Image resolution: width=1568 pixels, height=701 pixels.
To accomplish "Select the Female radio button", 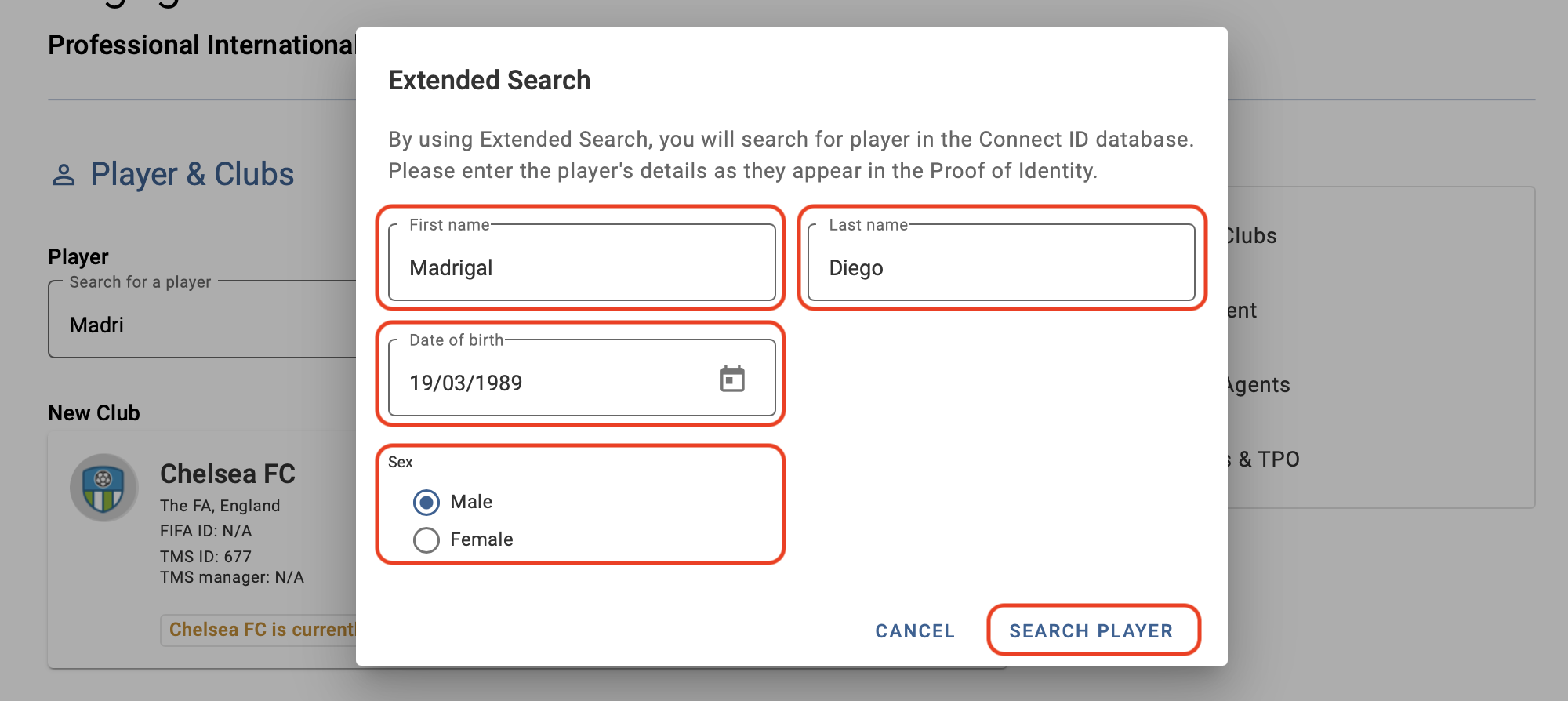I will tap(426, 540).
